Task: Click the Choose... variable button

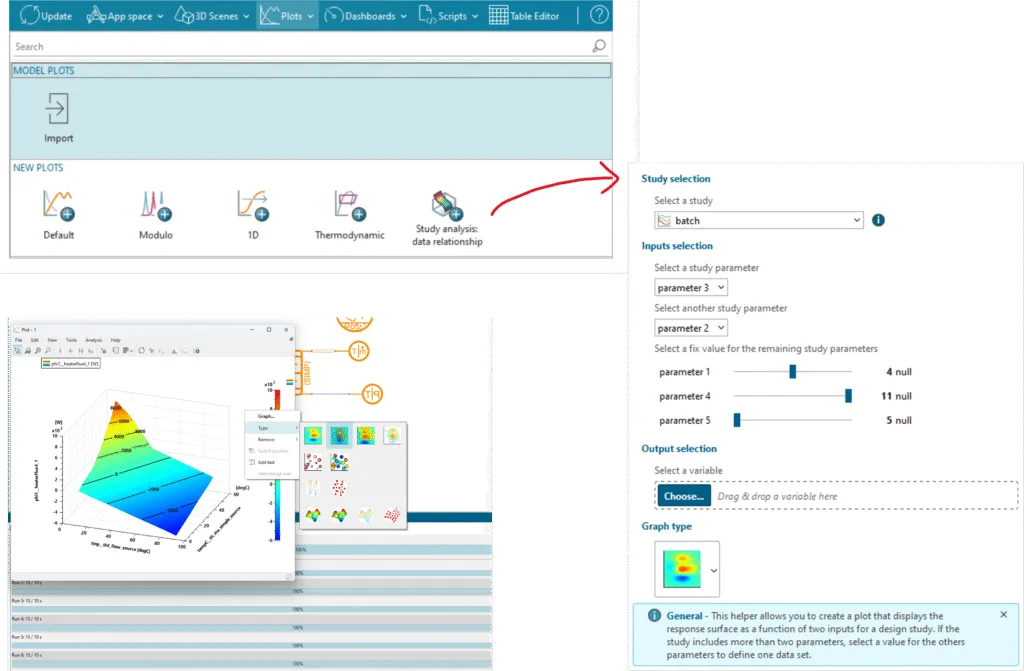Action: click(684, 496)
